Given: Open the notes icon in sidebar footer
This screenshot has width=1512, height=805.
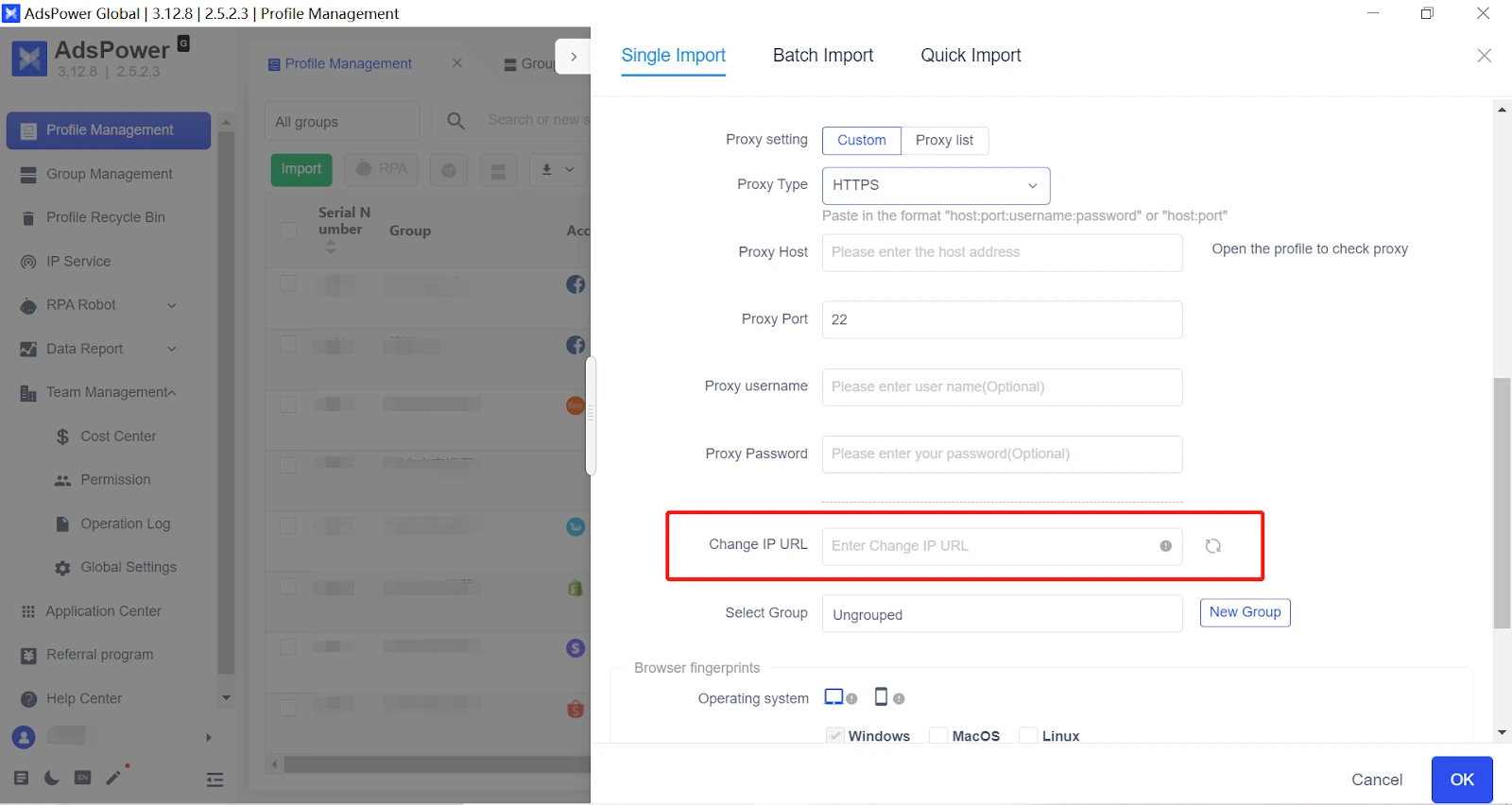Looking at the screenshot, I should pos(21,778).
